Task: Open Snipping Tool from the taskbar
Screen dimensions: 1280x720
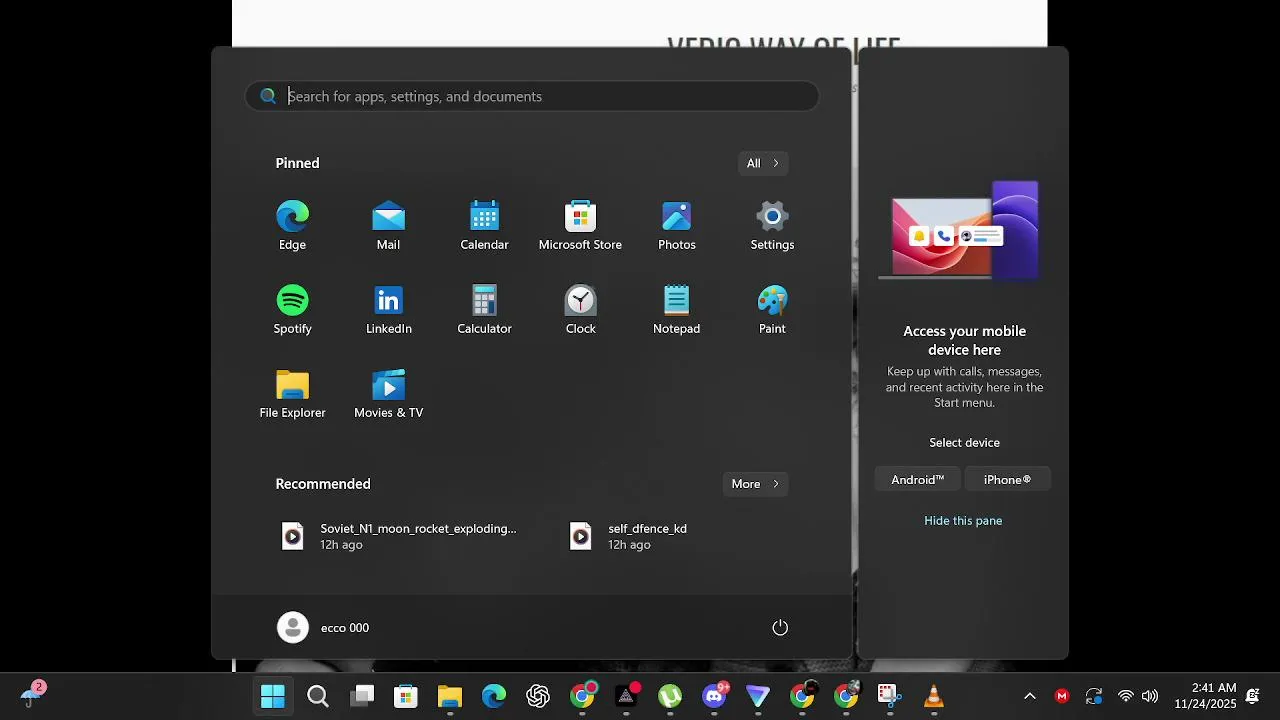Action: click(x=890, y=696)
